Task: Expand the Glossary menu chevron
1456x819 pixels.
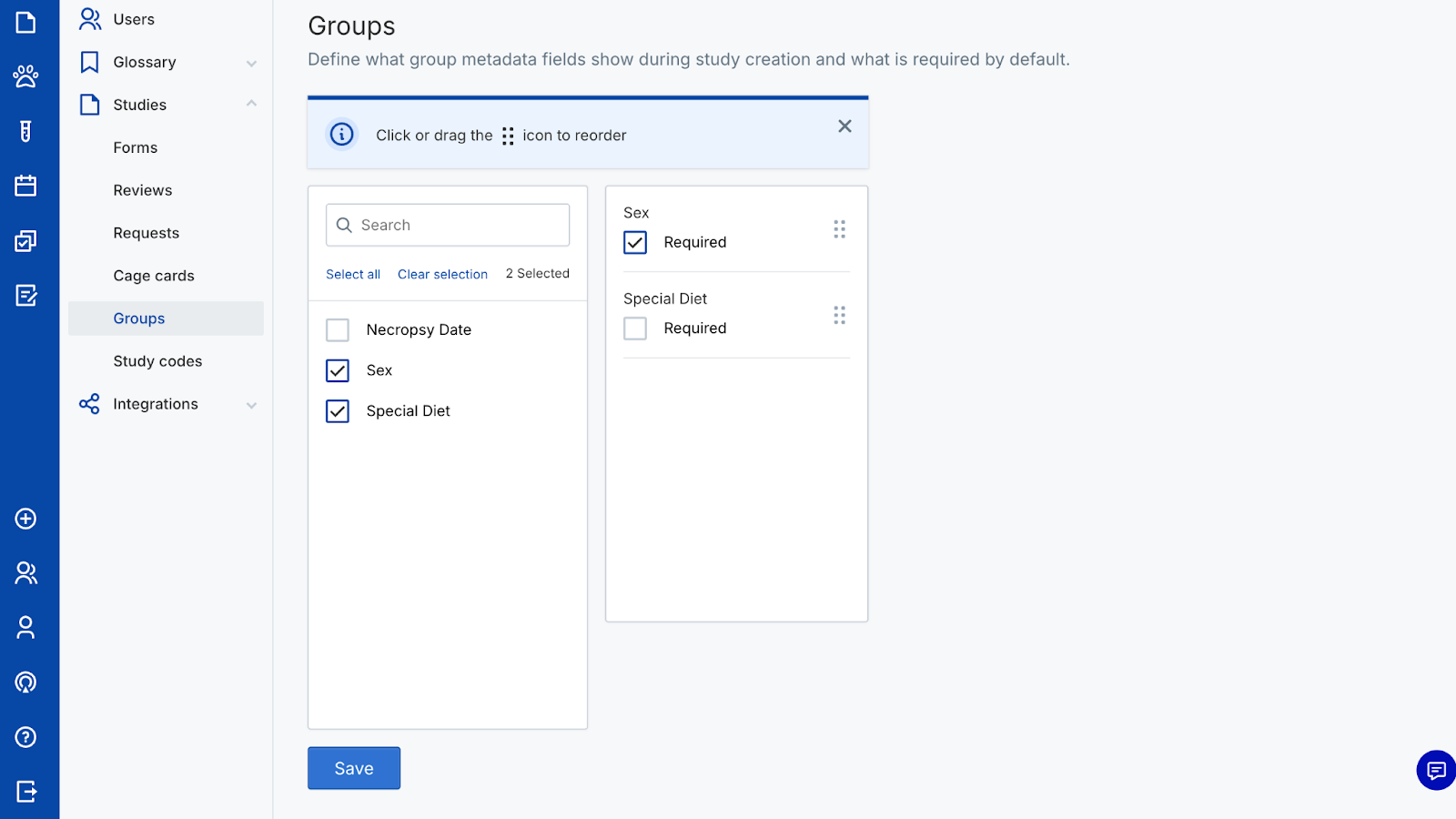Action: (x=251, y=63)
